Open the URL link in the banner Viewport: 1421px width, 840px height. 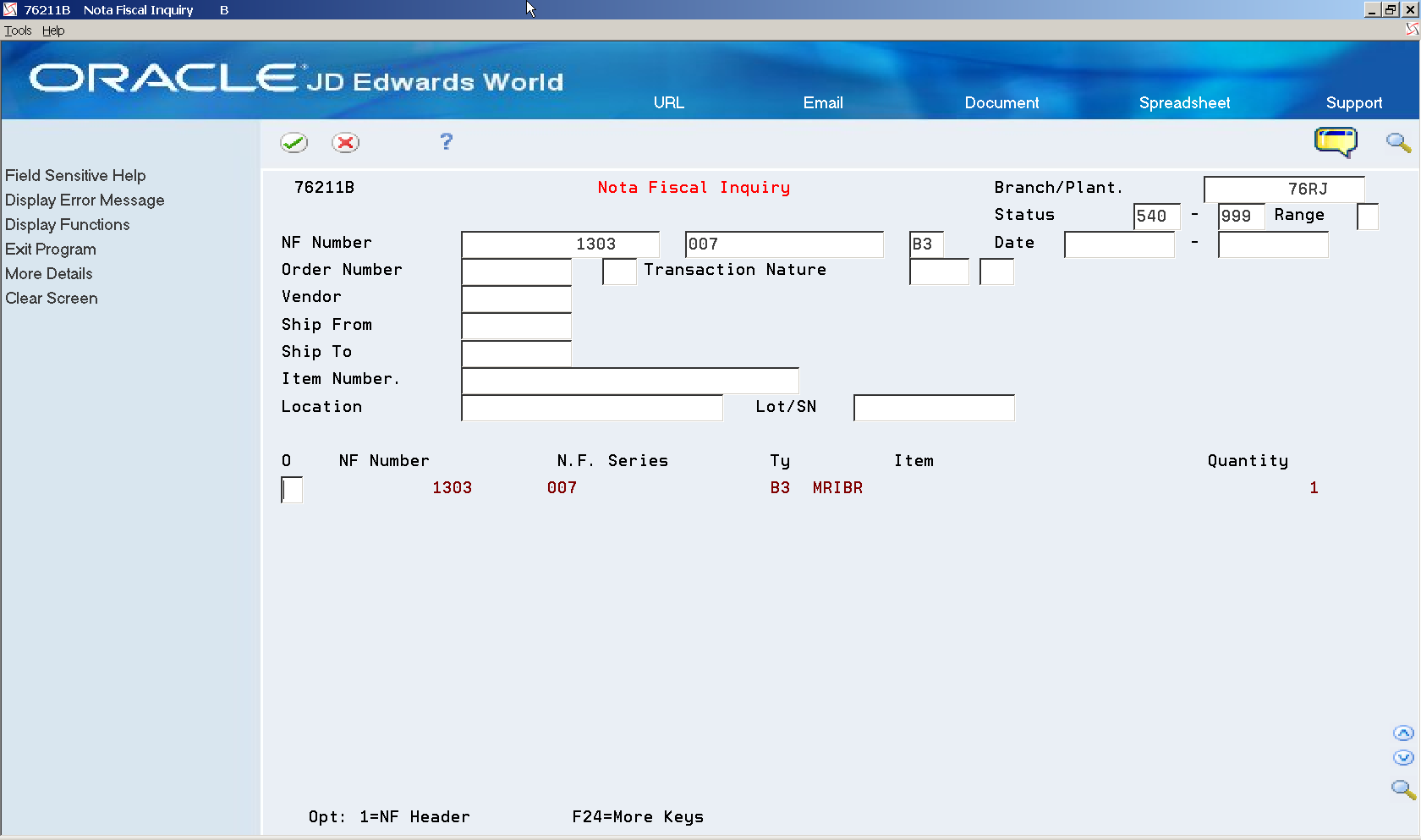(668, 102)
